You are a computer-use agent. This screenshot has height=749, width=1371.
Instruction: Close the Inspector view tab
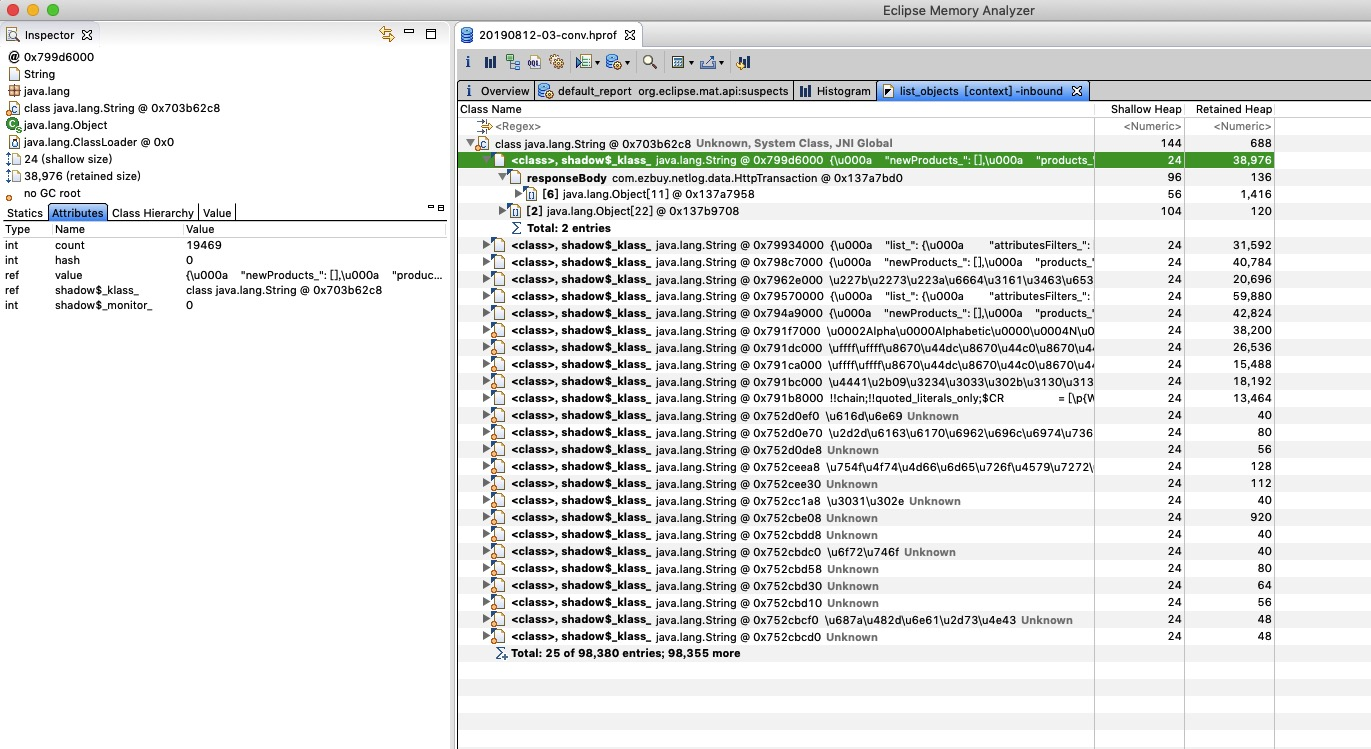coord(87,35)
